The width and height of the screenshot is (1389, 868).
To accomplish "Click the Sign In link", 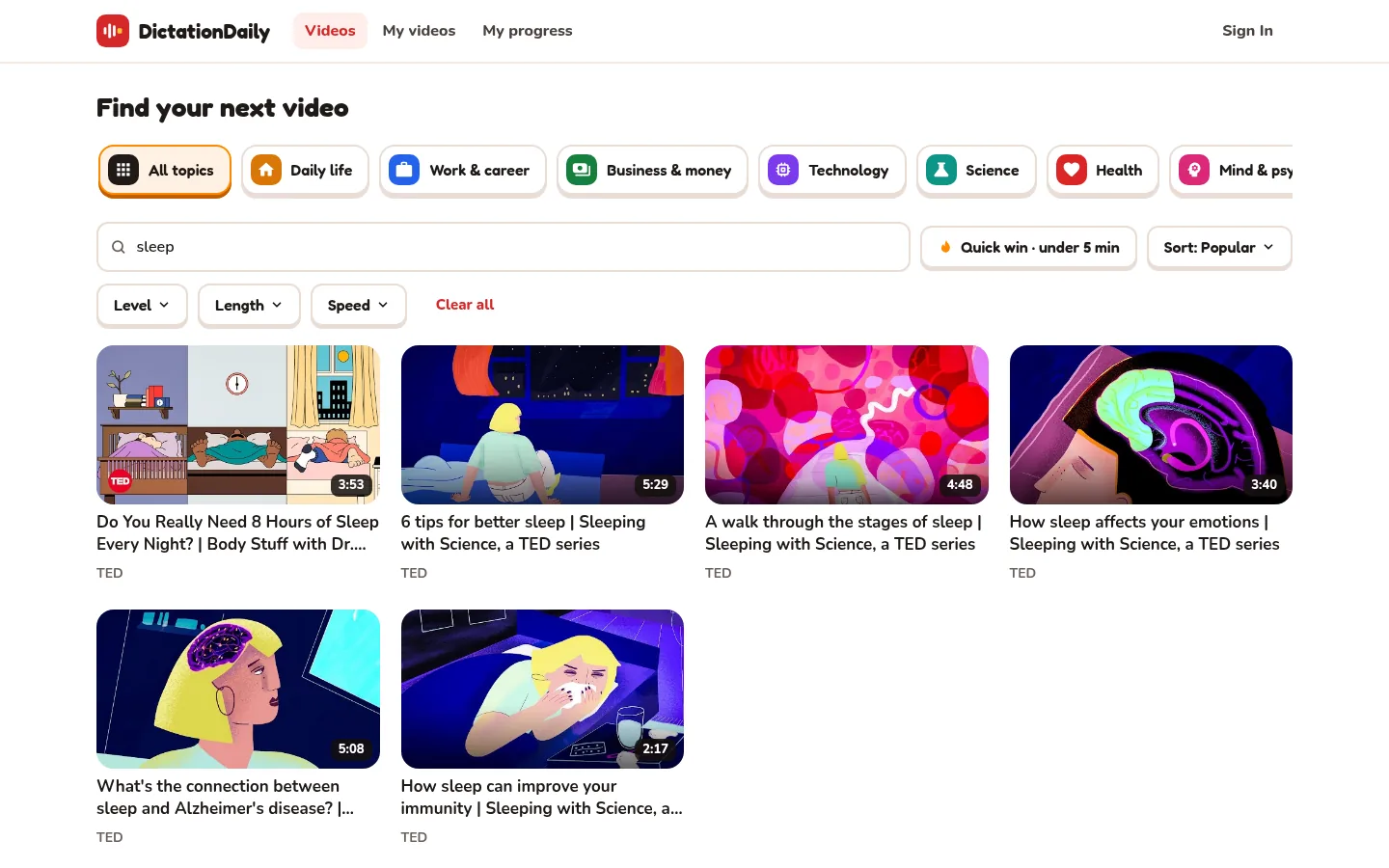I will (1247, 31).
